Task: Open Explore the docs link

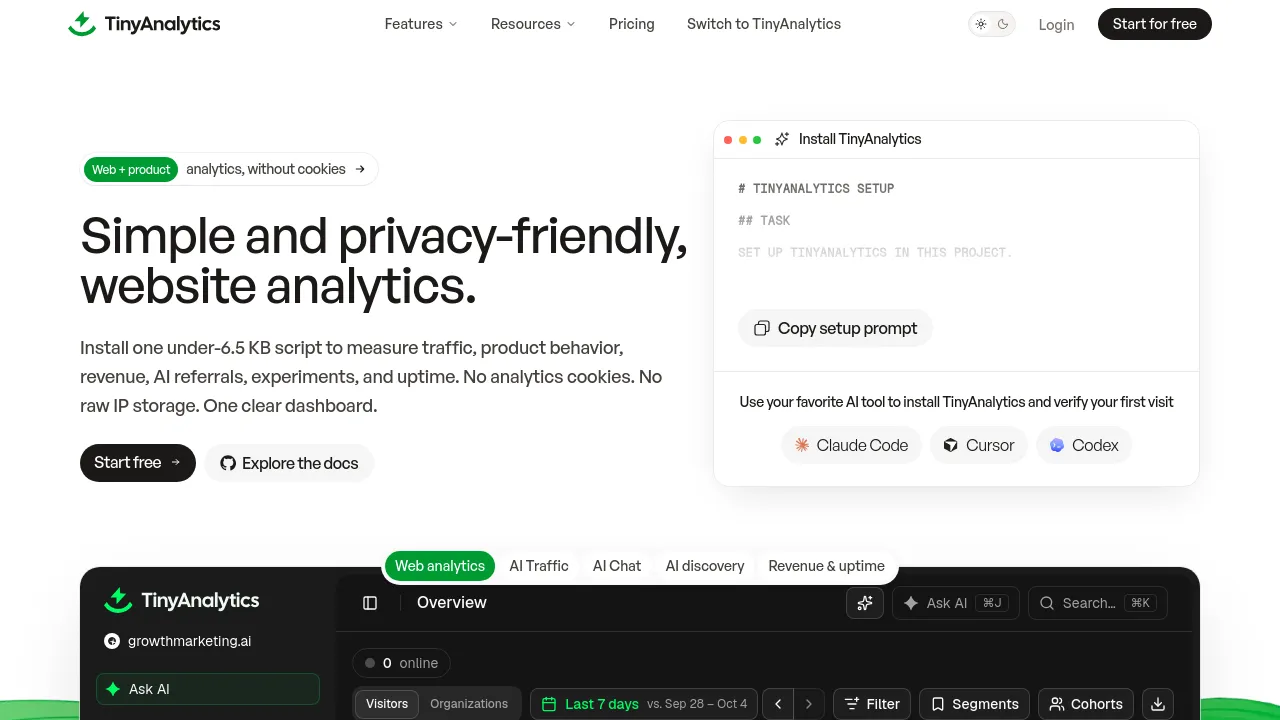Action: pyautogui.click(x=289, y=463)
